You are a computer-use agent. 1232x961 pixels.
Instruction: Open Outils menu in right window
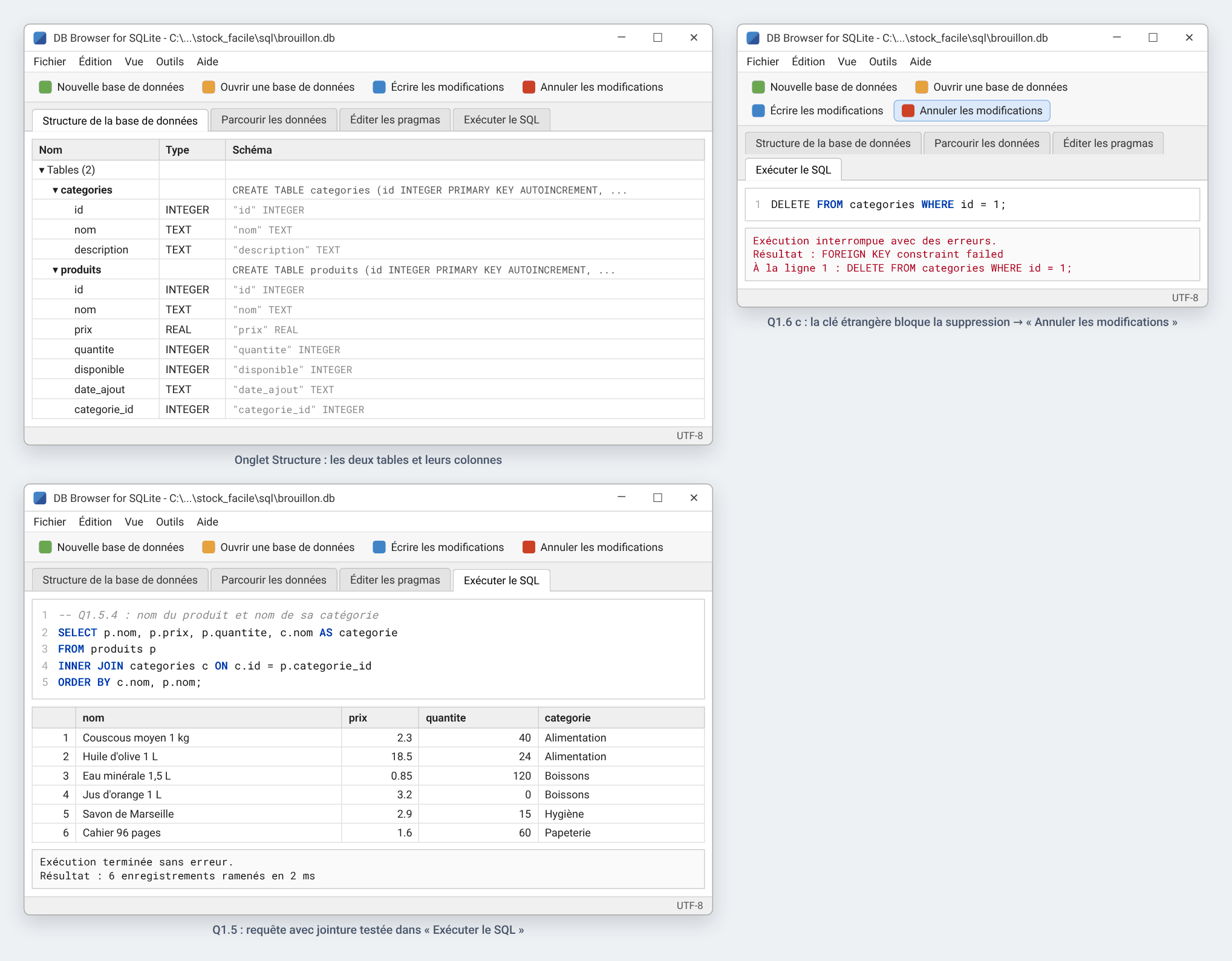pyautogui.click(x=882, y=62)
